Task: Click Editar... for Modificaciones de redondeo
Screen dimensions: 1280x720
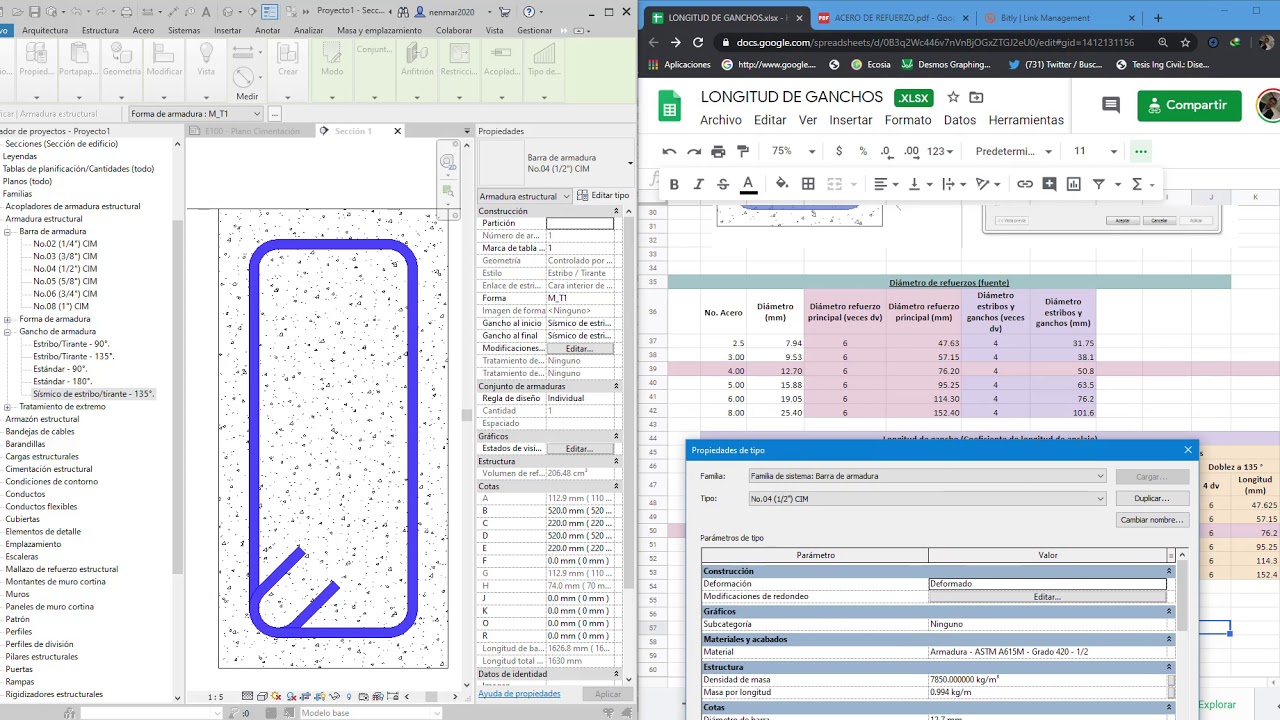Action: point(1047,596)
